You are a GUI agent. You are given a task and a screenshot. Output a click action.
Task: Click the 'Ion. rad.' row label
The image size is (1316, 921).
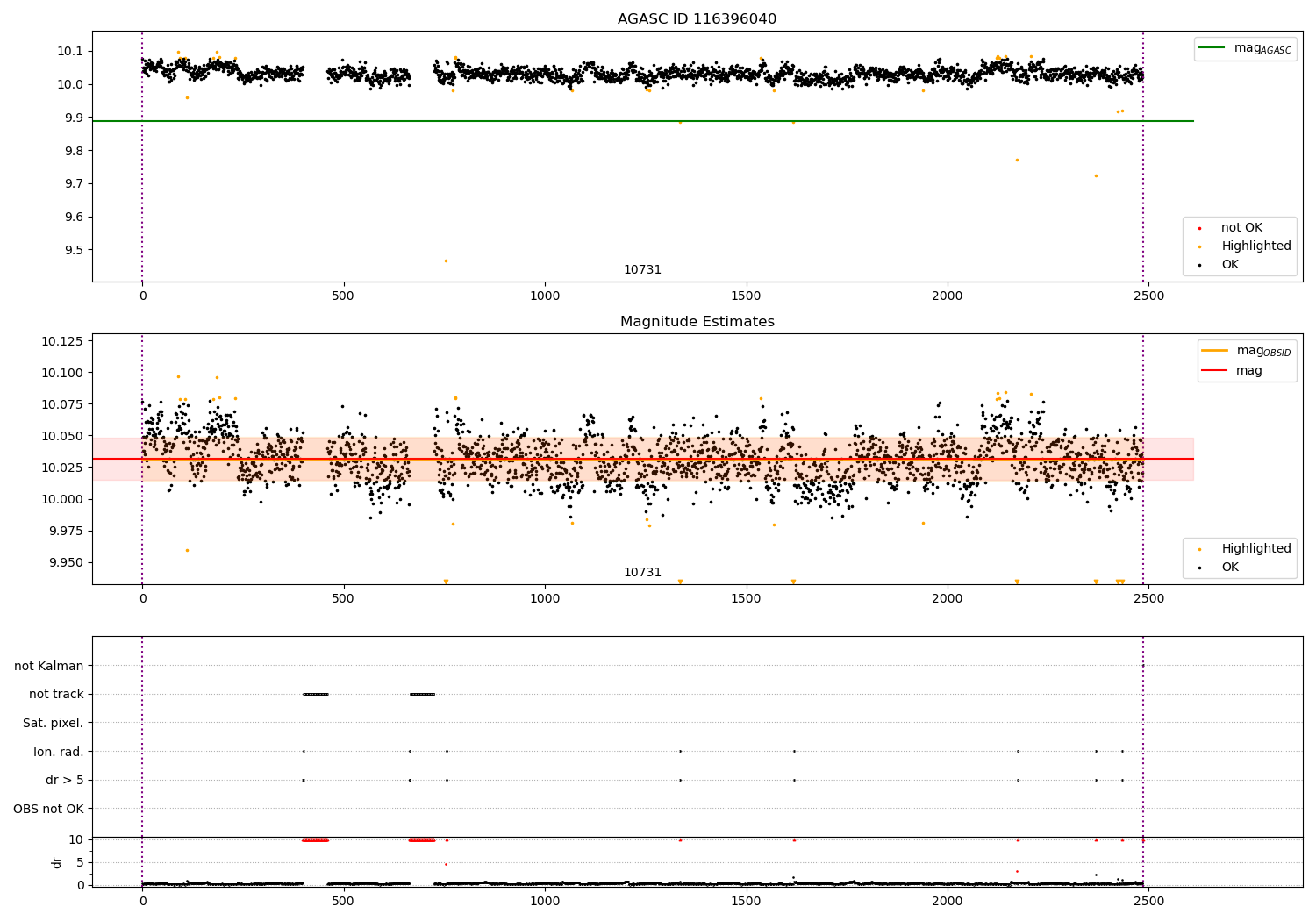(59, 751)
